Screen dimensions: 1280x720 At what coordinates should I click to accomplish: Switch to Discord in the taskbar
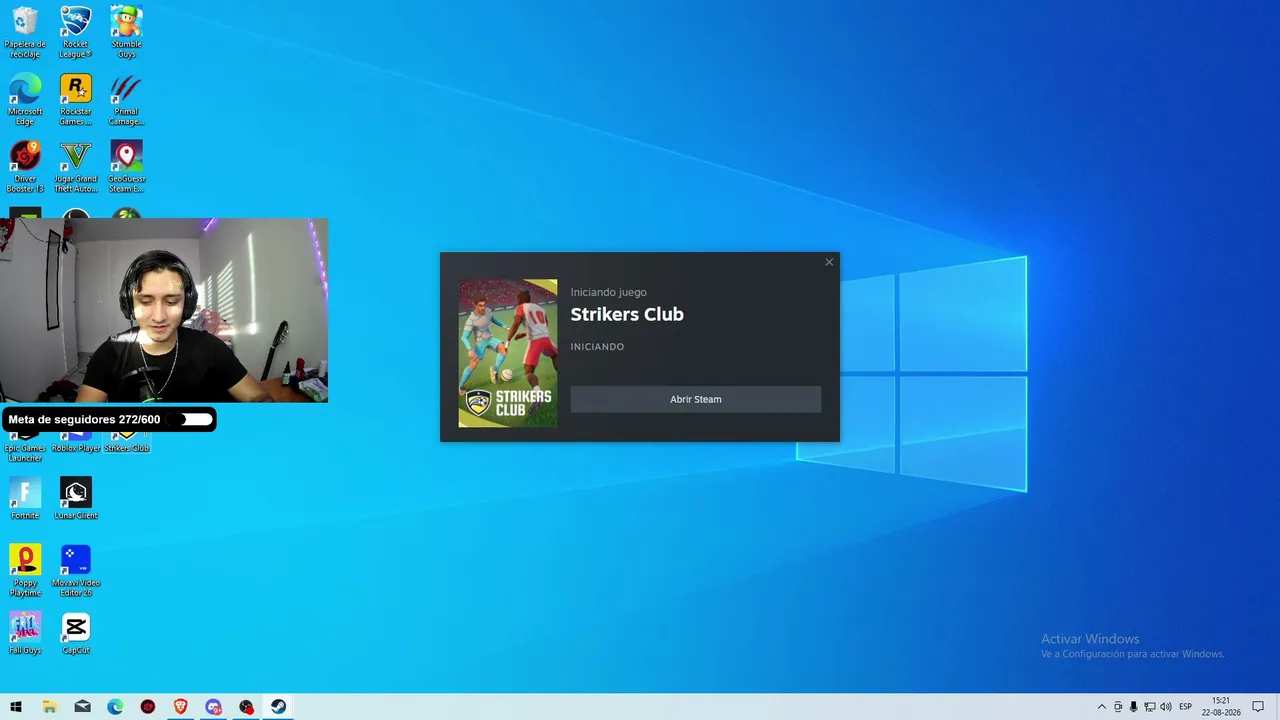click(x=214, y=707)
